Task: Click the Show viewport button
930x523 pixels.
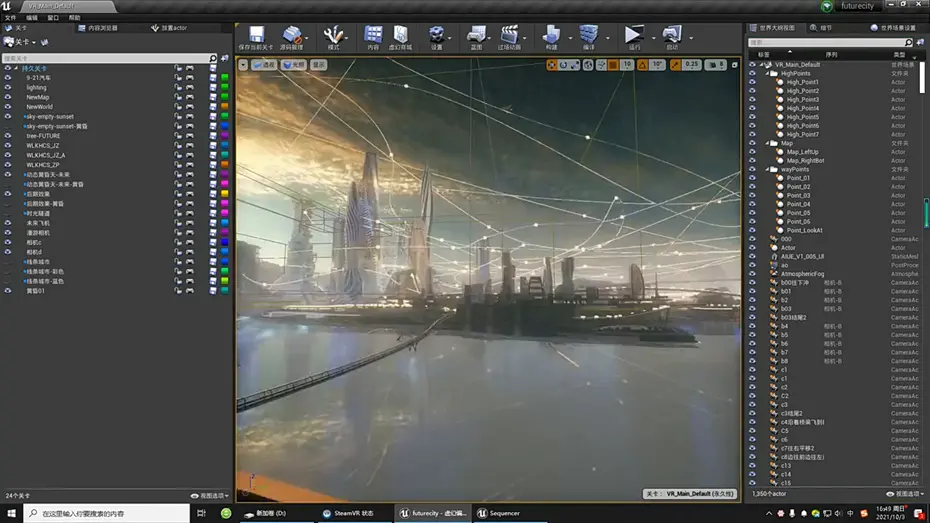Action: pos(319,65)
